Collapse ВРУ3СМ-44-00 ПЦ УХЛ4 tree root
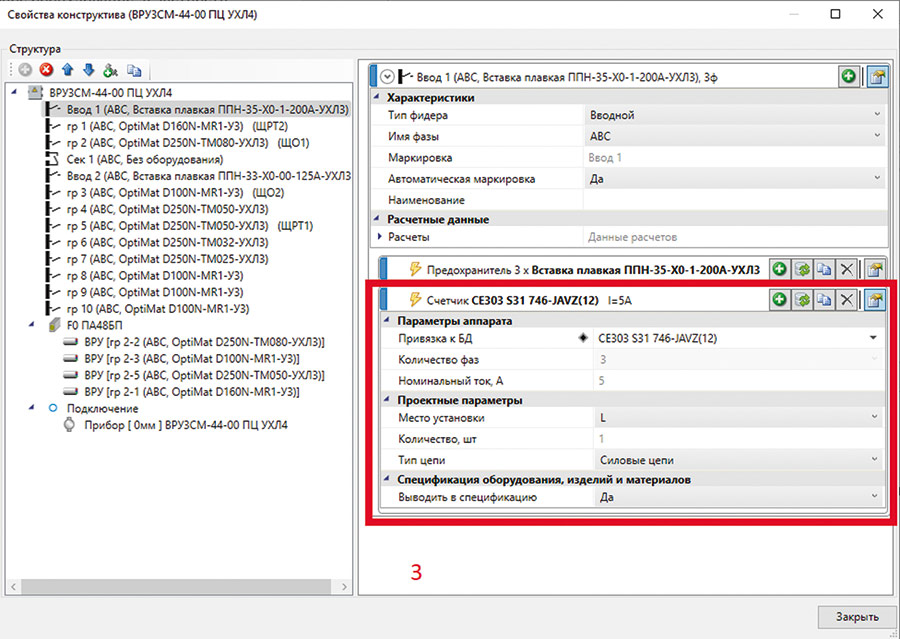Image resolution: width=900 pixels, height=639 pixels. 14,92
